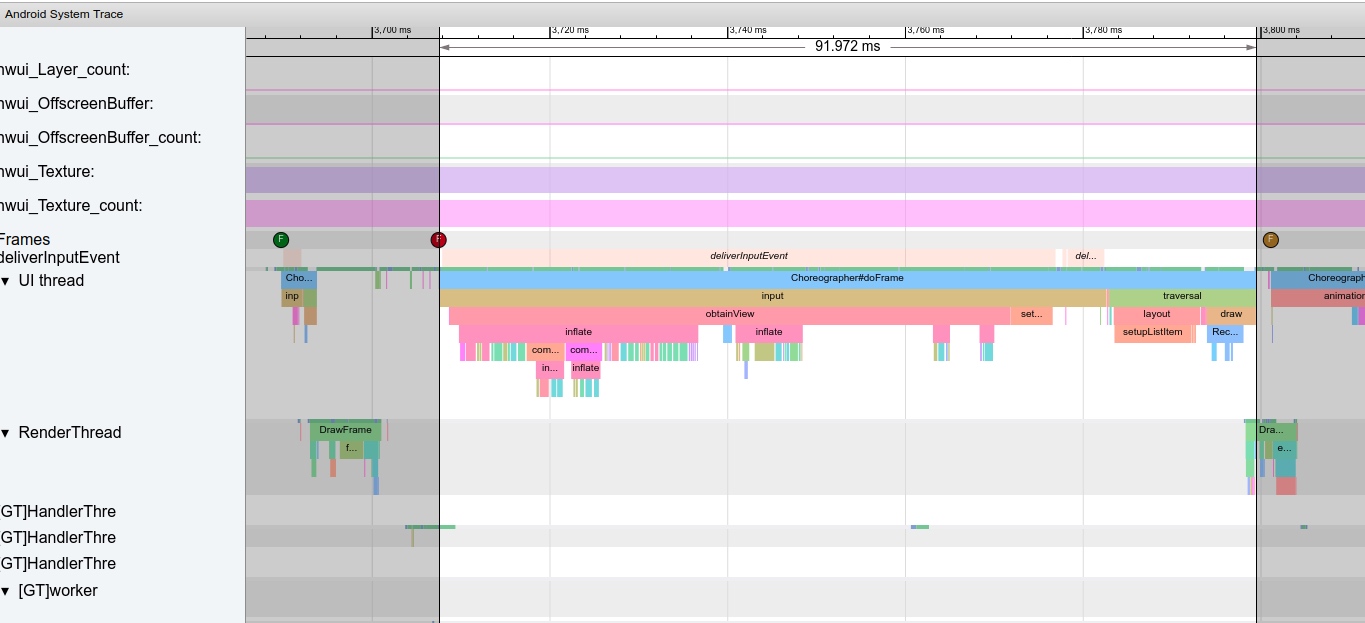1365x623 pixels.
Task: Collapse the UI thread row
Action: click(5, 281)
